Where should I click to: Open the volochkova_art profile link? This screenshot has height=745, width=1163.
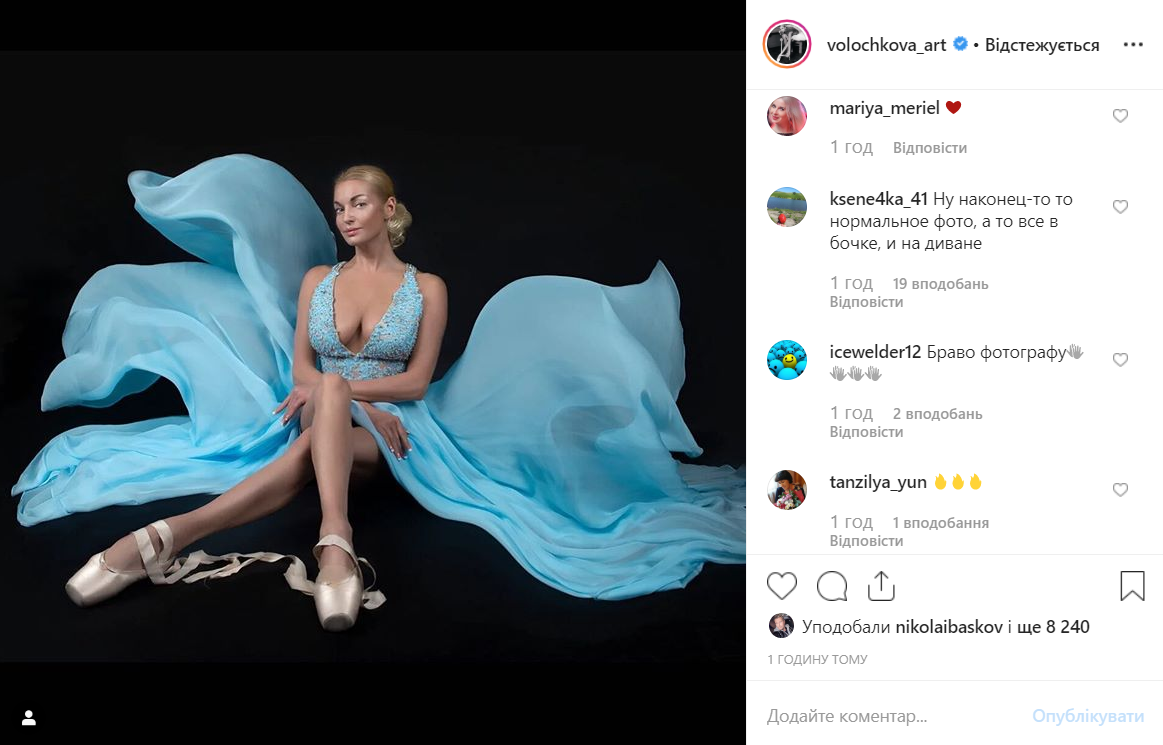(886, 45)
